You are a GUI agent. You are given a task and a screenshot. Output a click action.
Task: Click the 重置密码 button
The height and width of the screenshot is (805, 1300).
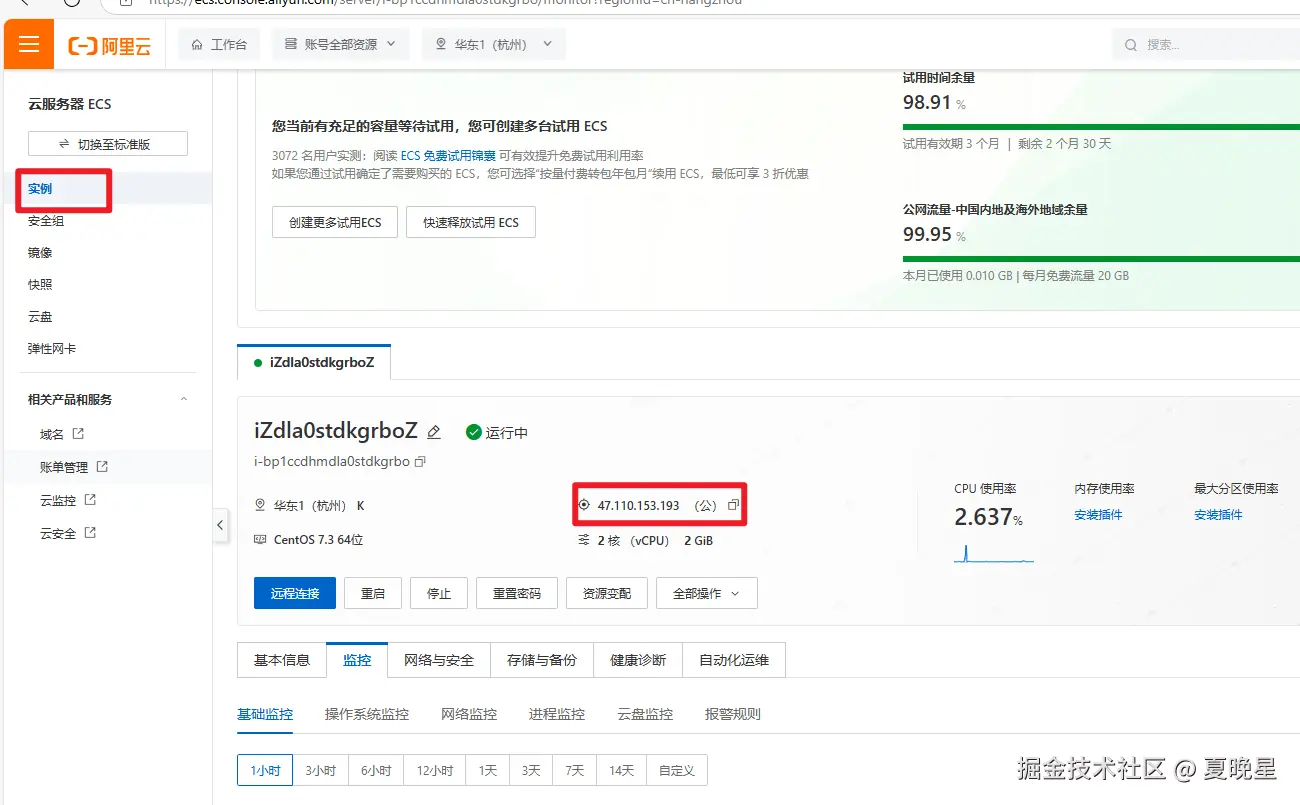(x=517, y=593)
